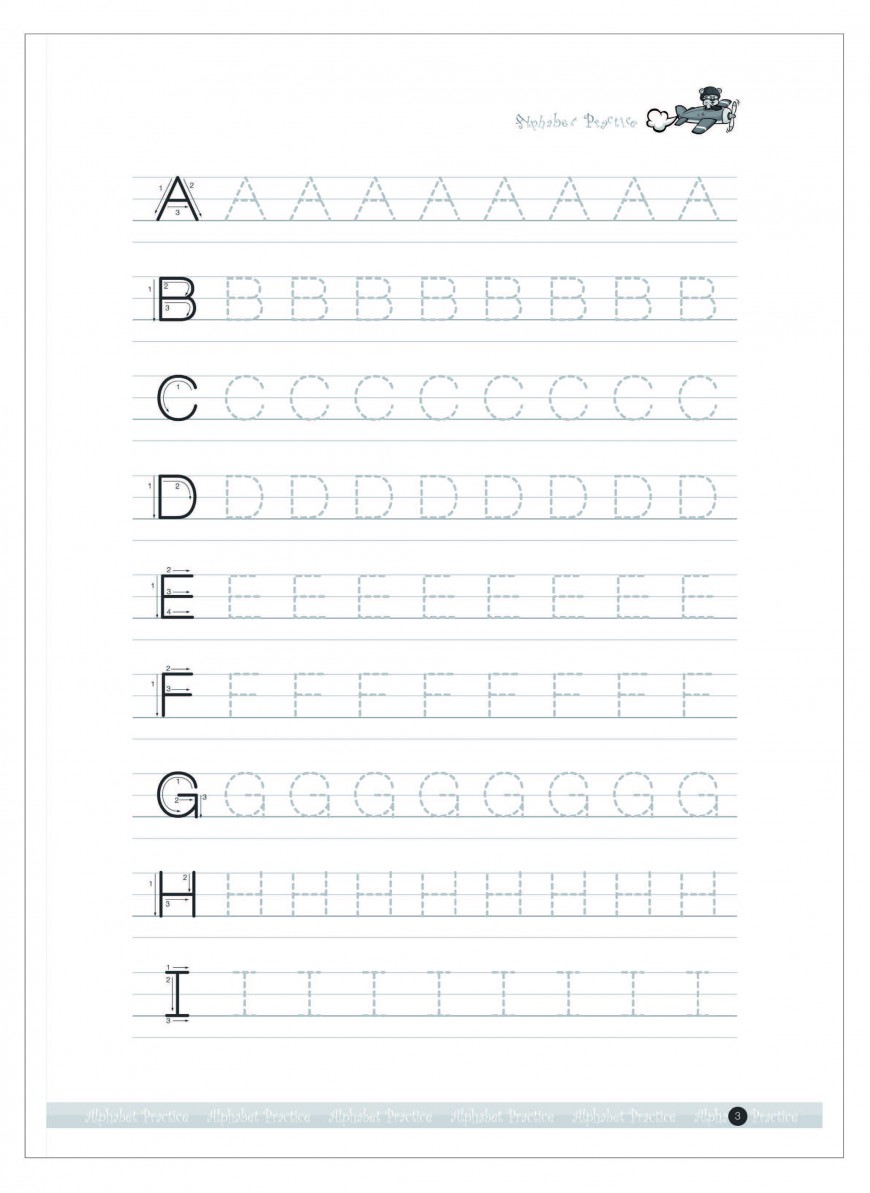Screen dimensions: 870x1193
Task: Click the solid black letter C
Action: coord(177,398)
